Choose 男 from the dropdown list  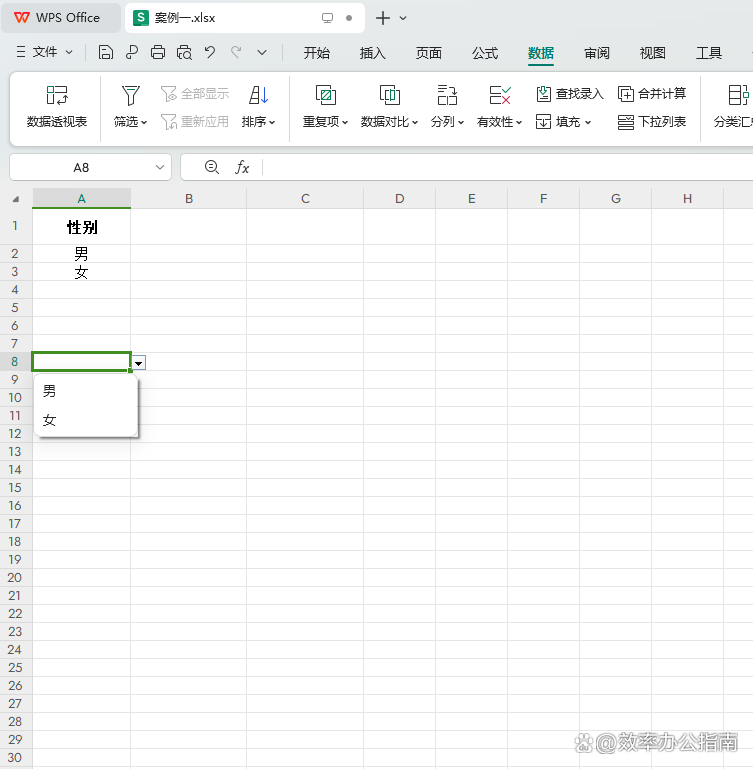point(85,391)
